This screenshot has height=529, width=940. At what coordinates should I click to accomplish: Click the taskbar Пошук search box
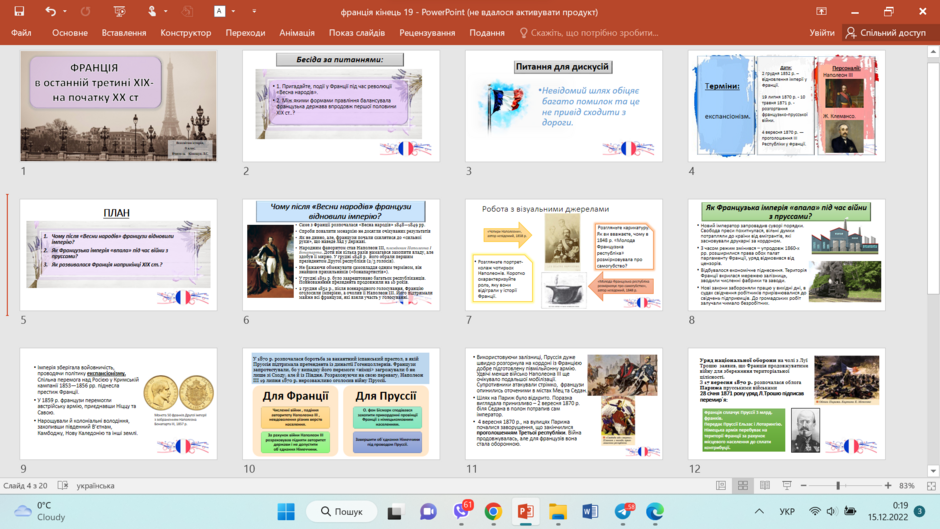(342, 512)
